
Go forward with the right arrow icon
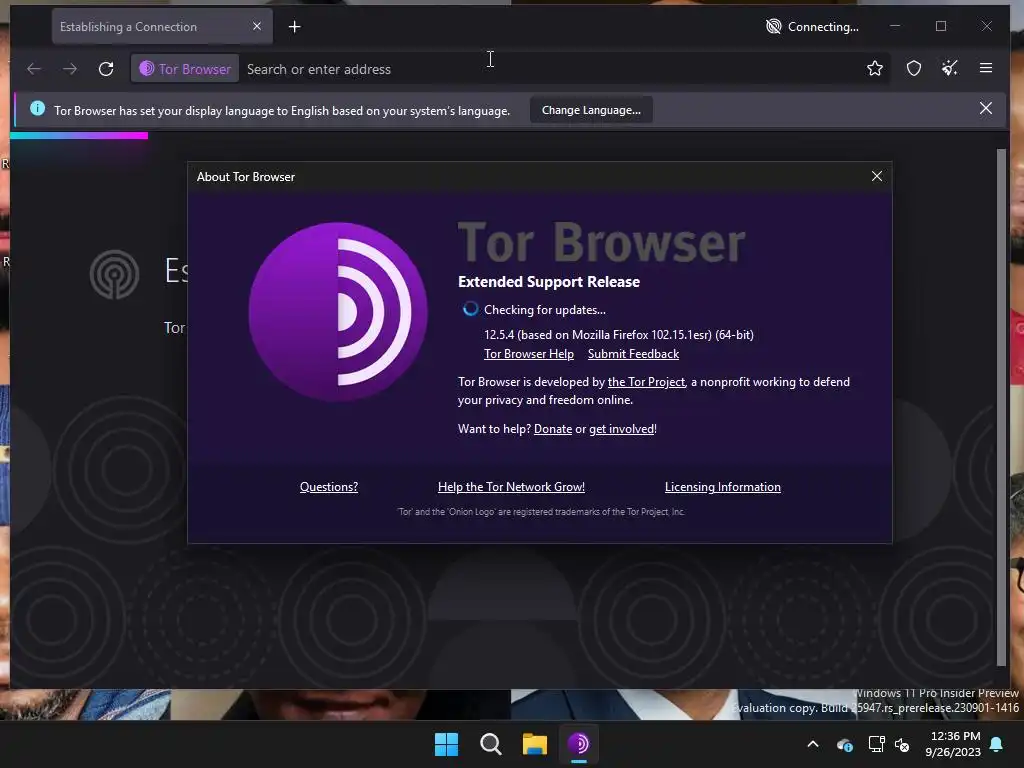coord(70,69)
